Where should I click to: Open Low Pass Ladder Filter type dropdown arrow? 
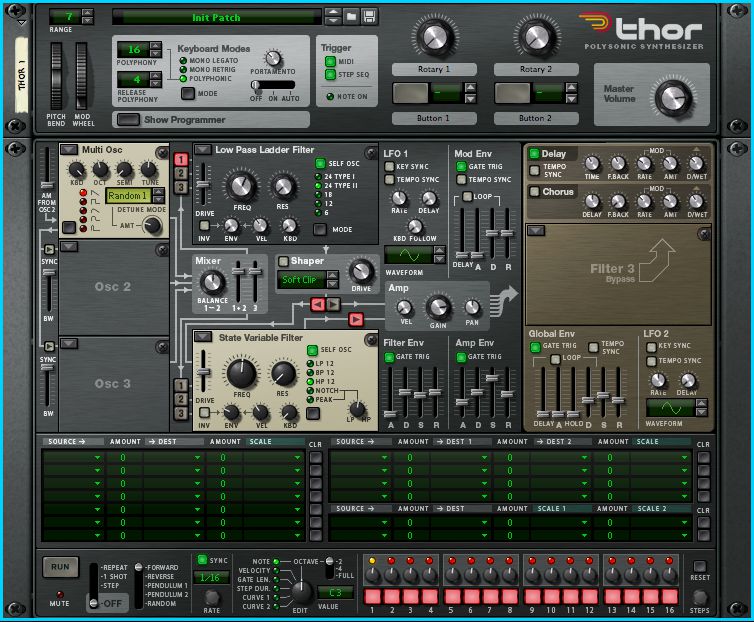[202, 150]
